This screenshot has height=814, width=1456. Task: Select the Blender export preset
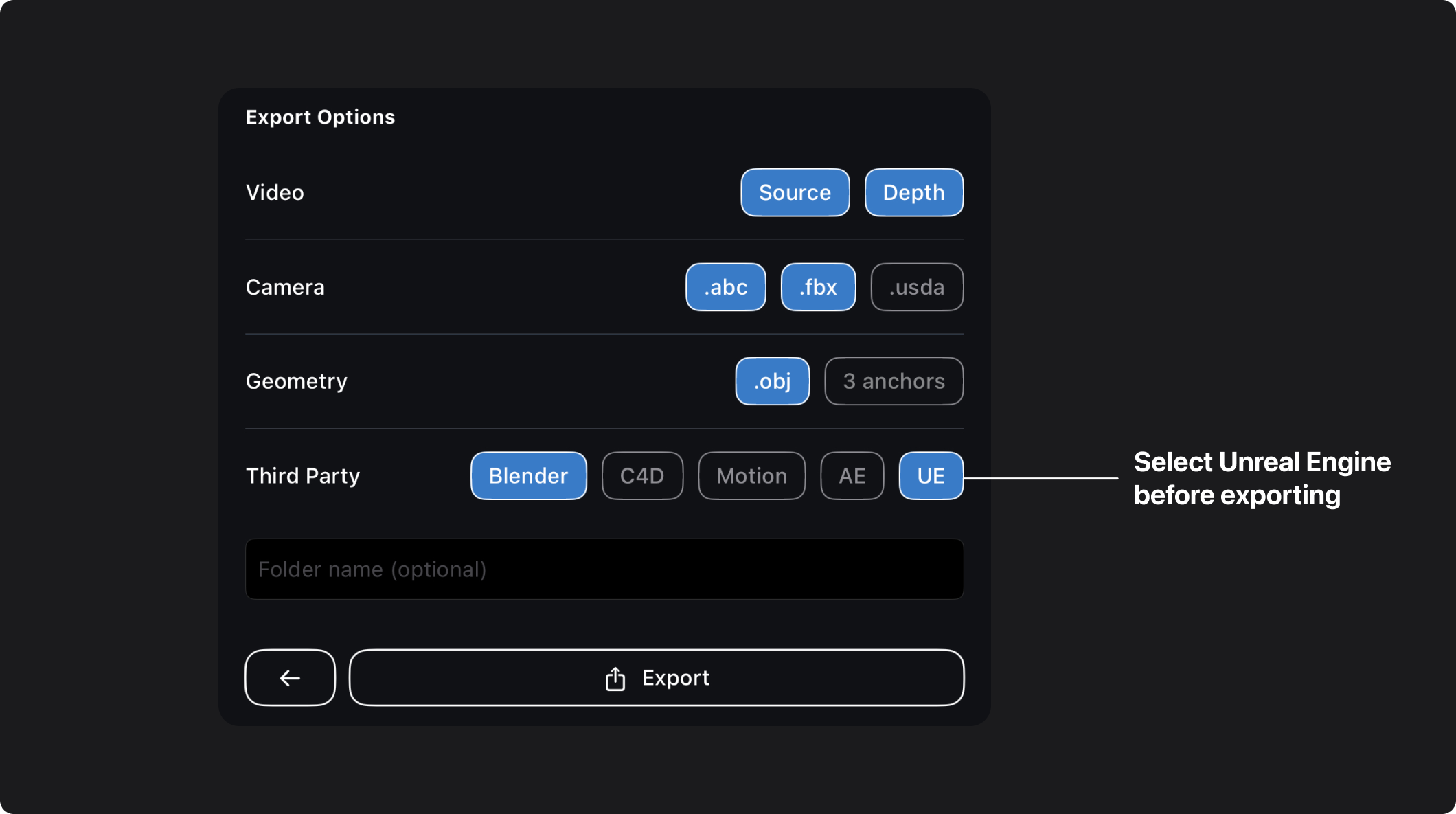point(528,476)
